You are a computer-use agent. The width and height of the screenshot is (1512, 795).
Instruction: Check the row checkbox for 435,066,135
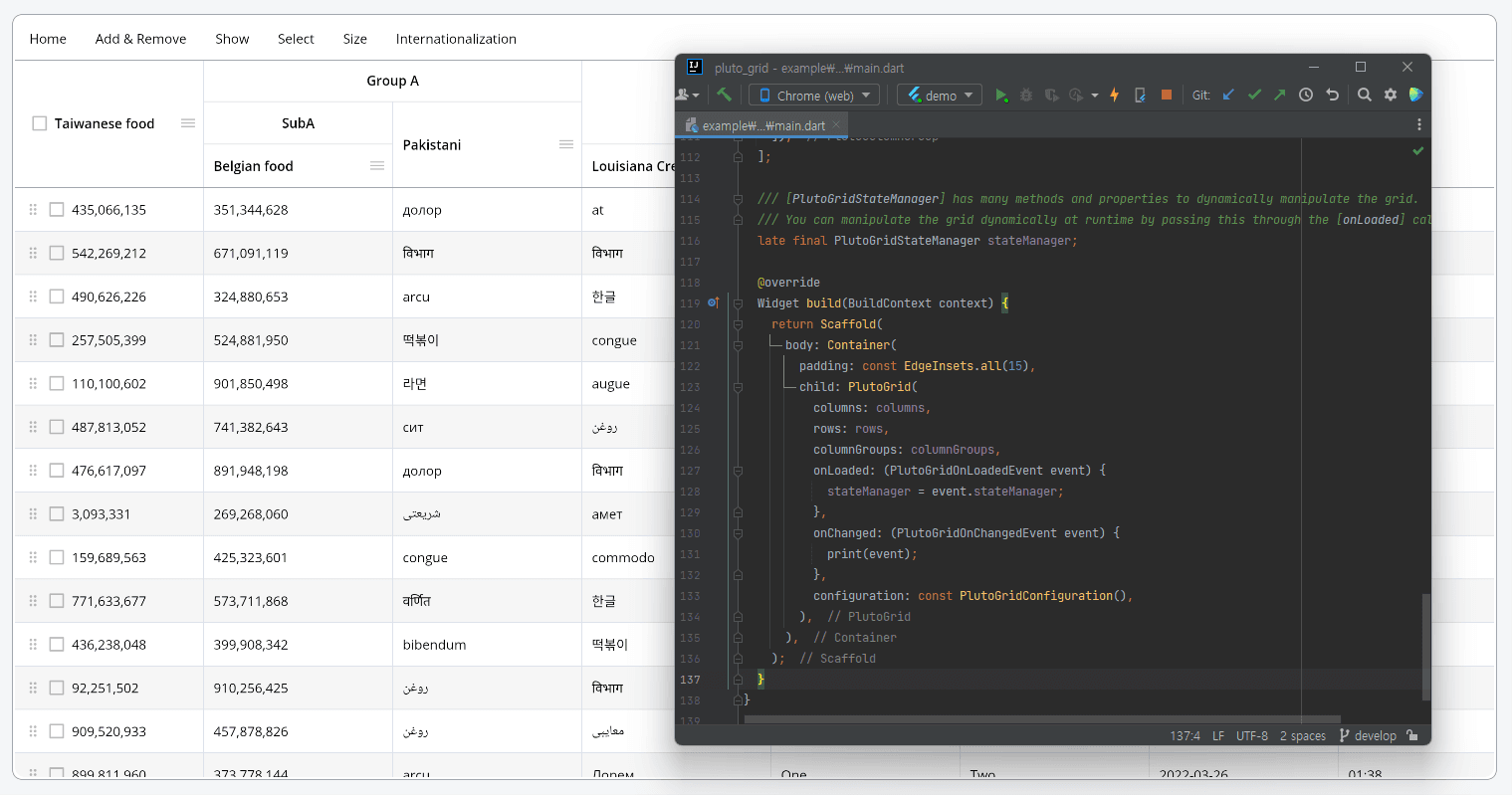[x=57, y=210]
